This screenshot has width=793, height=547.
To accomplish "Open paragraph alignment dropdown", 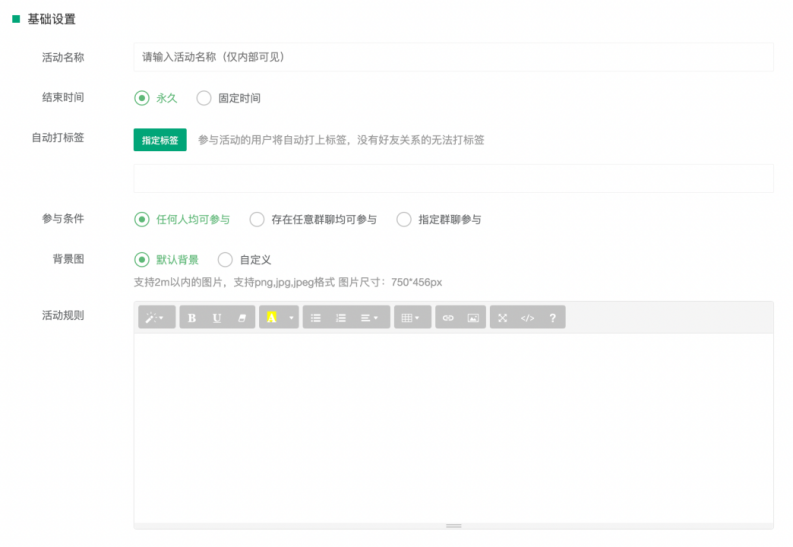I will [x=371, y=317].
